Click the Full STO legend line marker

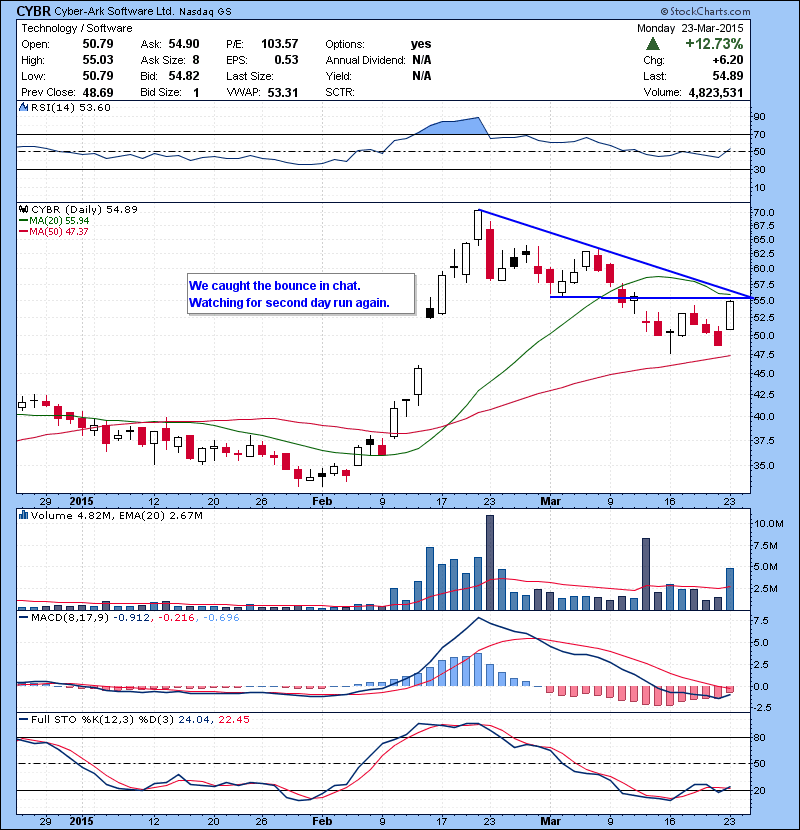pyautogui.click(x=23, y=719)
